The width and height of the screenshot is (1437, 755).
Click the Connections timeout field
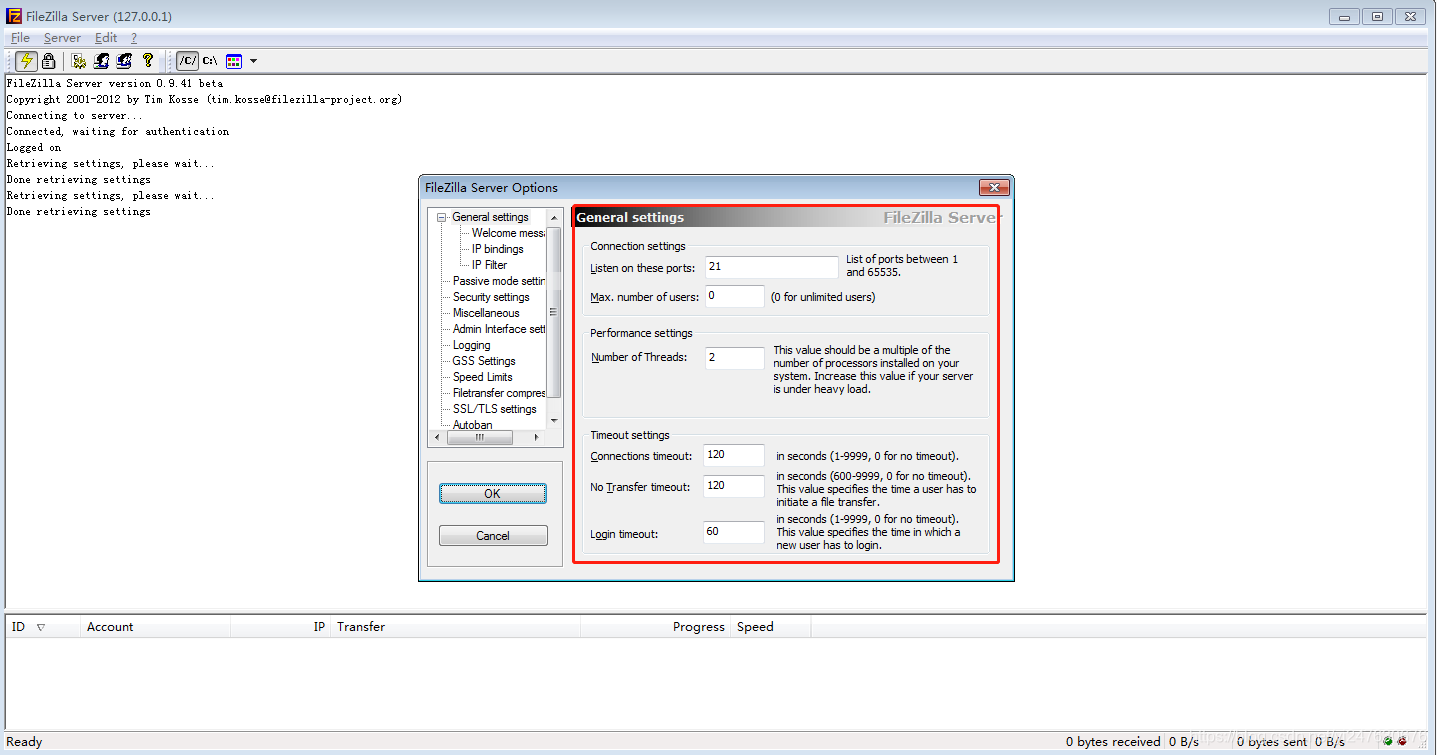[x=734, y=455]
